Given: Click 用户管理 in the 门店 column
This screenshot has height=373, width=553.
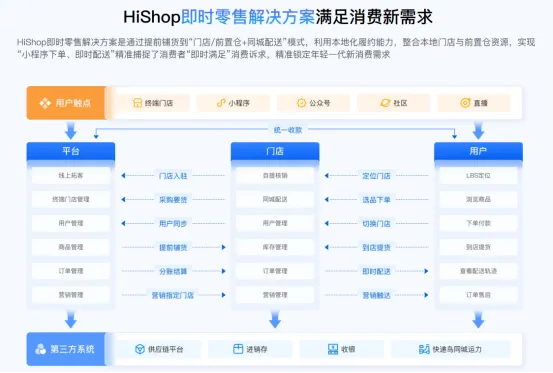Looking at the screenshot, I should [275, 223].
